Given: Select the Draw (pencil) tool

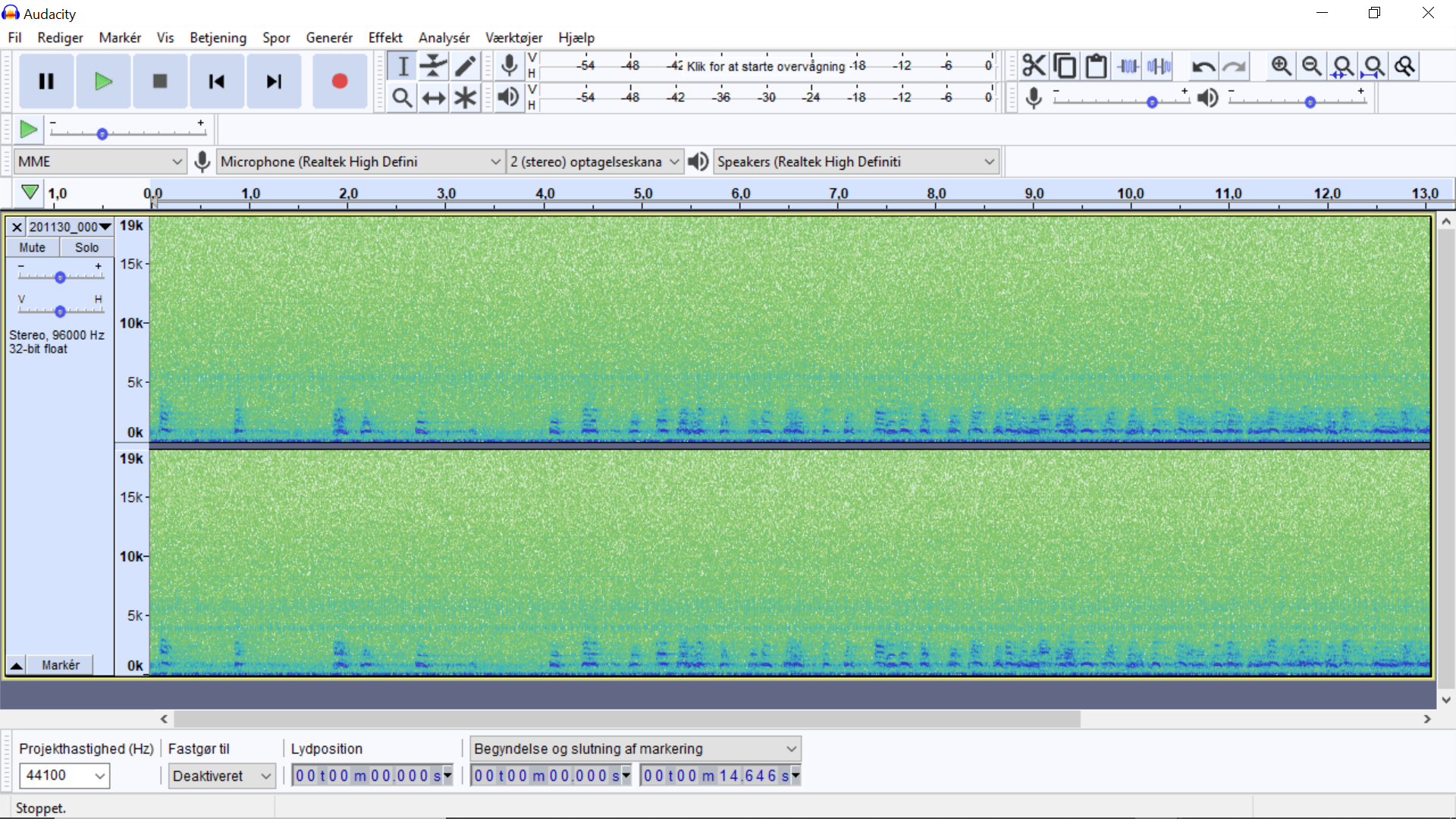Looking at the screenshot, I should [465, 66].
